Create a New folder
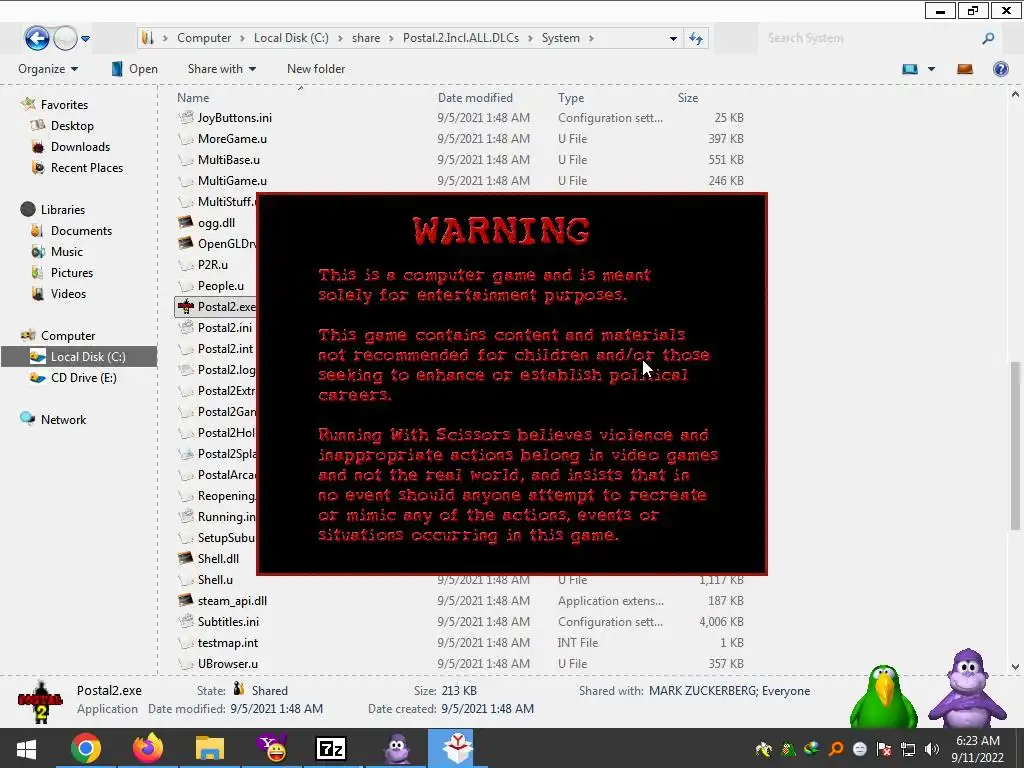 point(316,69)
